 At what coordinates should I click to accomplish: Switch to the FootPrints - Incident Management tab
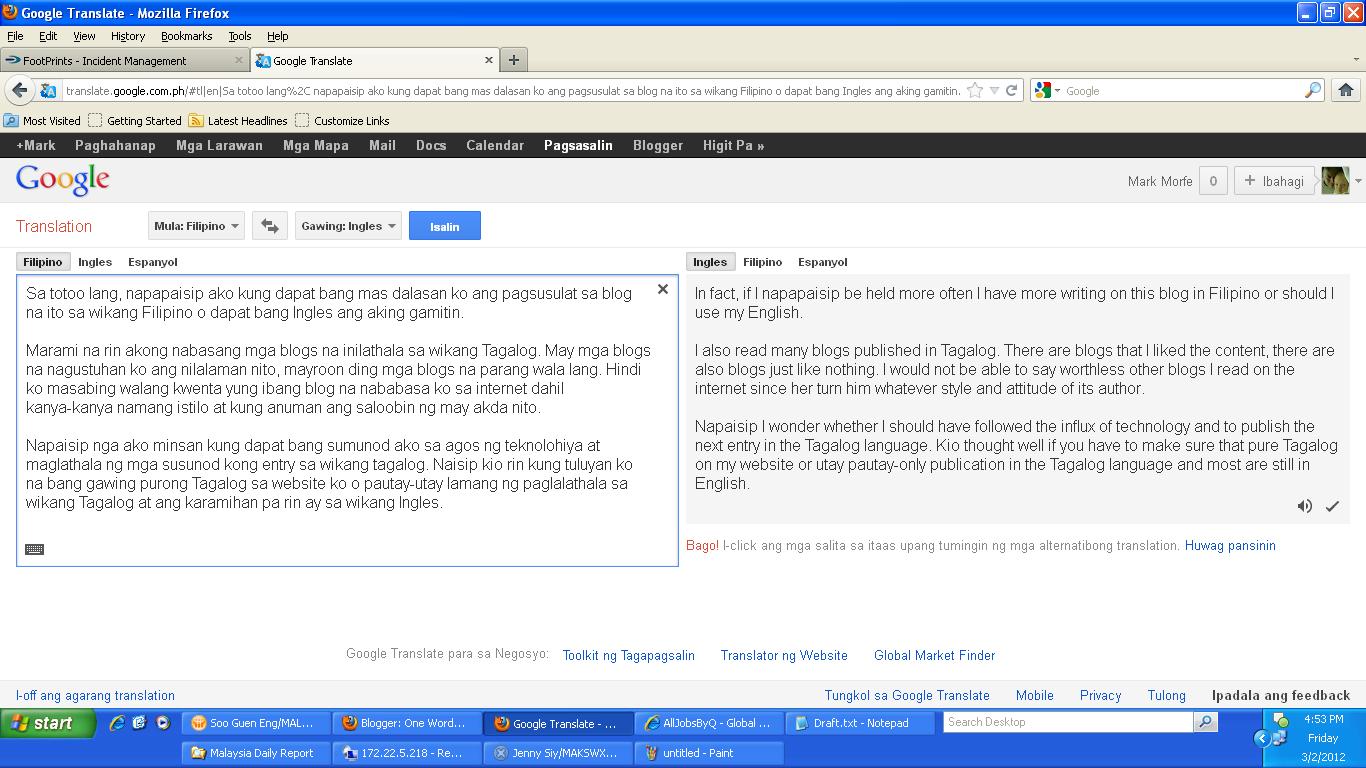pos(120,59)
